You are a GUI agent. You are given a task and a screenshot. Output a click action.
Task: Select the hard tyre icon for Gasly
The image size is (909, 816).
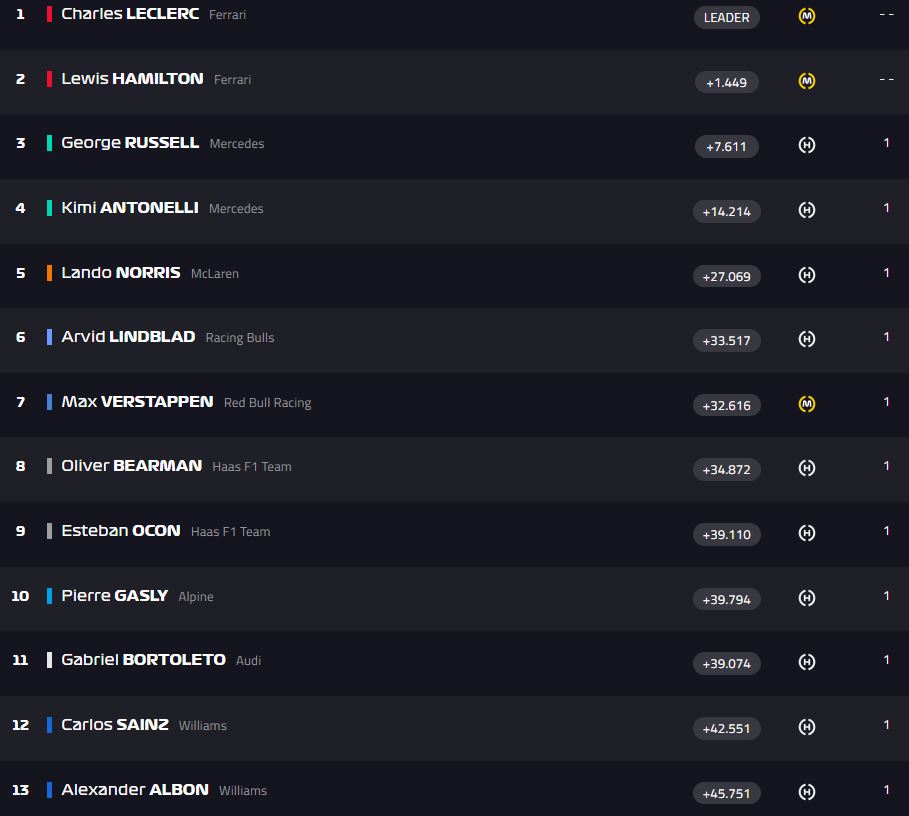point(807,598)
